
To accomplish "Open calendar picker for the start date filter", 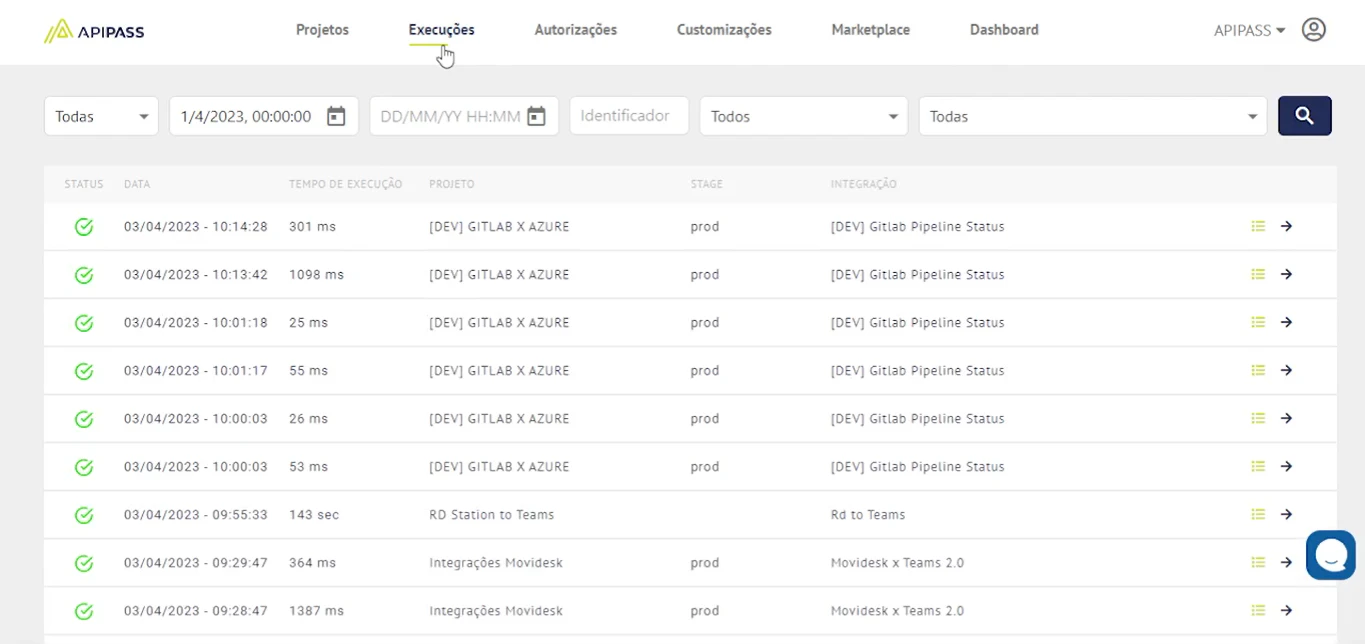I will point(334,115).
